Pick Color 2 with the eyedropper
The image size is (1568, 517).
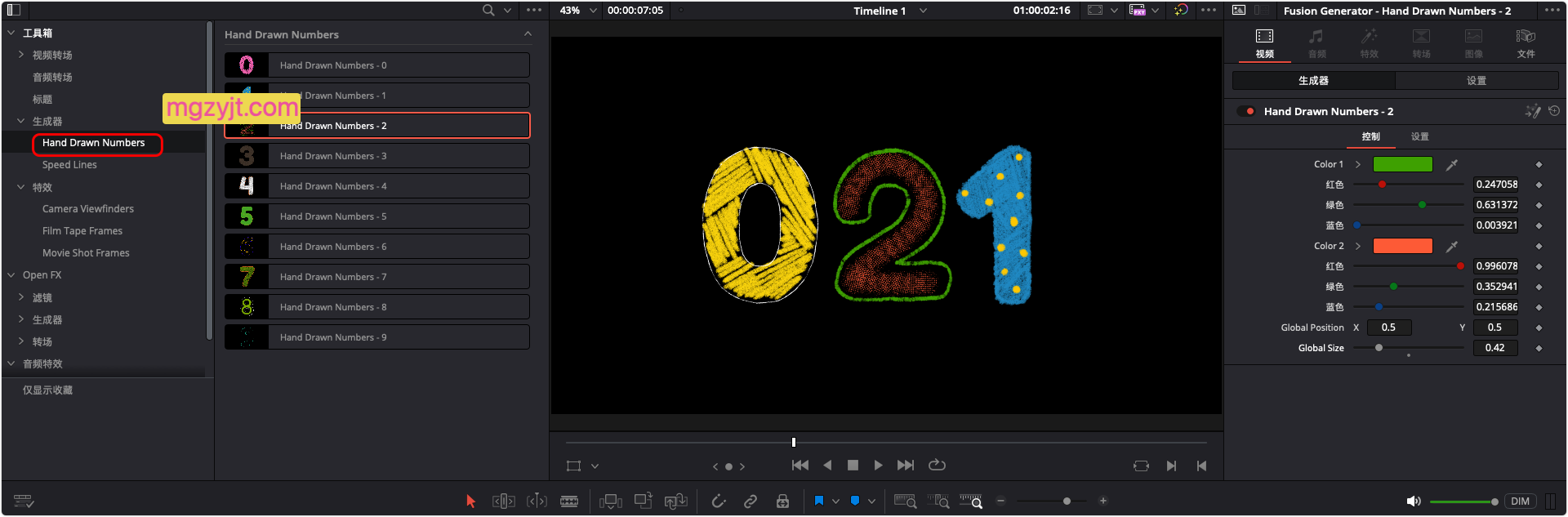point(1451,246)
